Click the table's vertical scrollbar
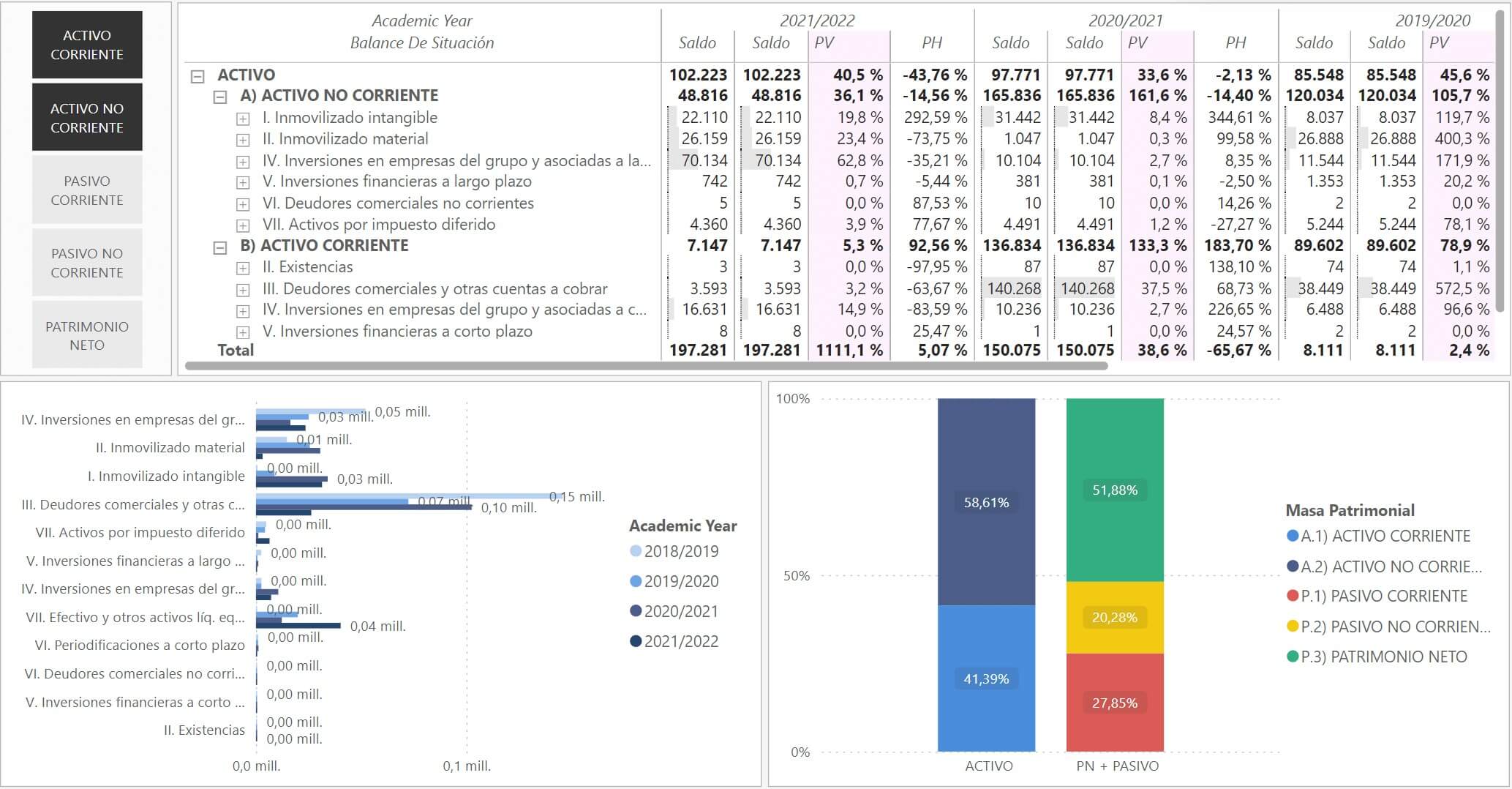 coord(1500,161)
